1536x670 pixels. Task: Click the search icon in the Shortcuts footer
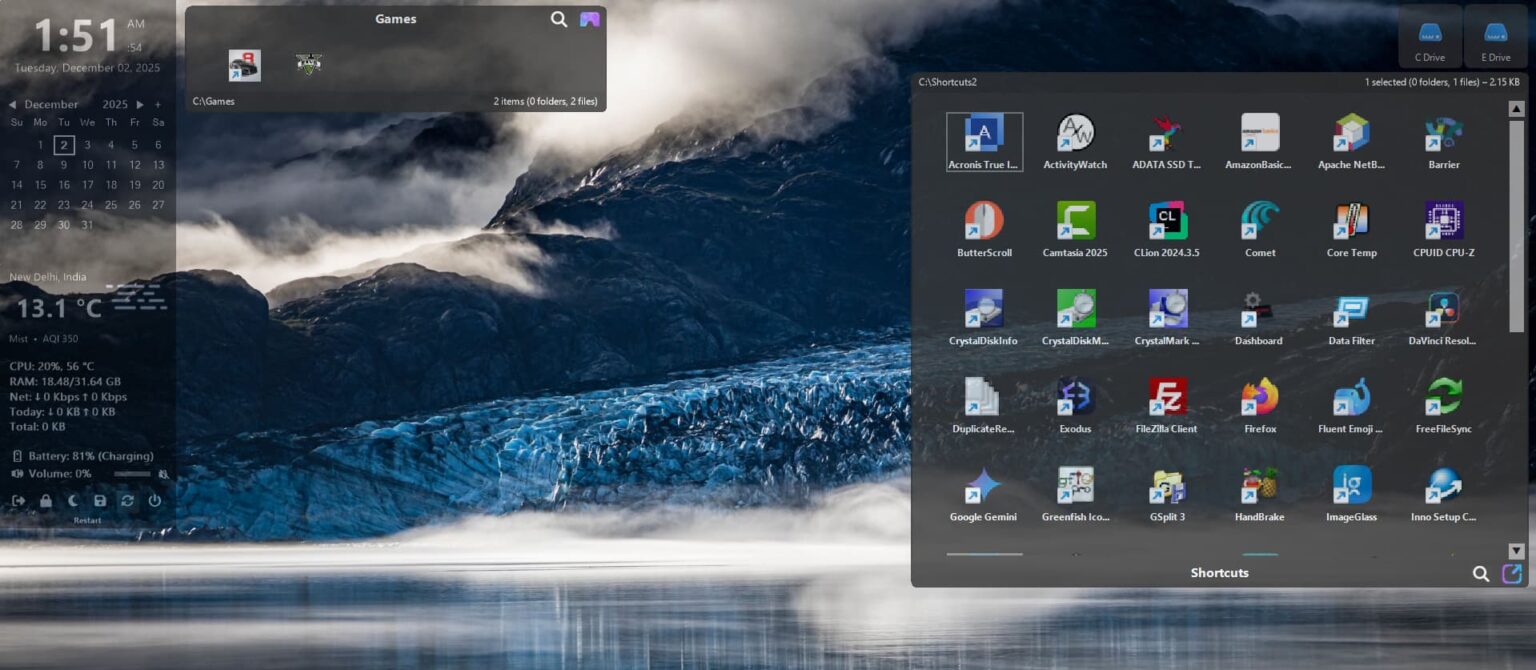[1481, 574]
